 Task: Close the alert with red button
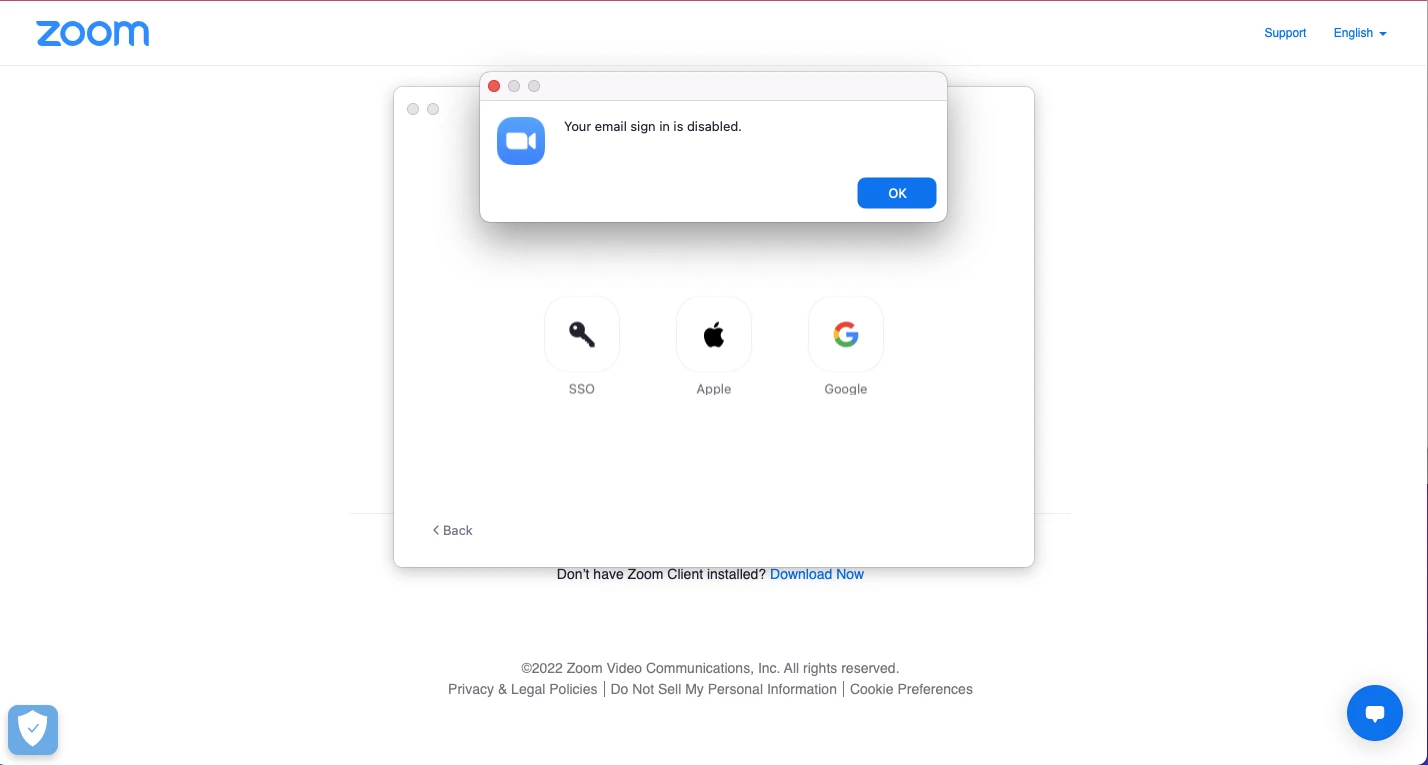tap(494, 86)
